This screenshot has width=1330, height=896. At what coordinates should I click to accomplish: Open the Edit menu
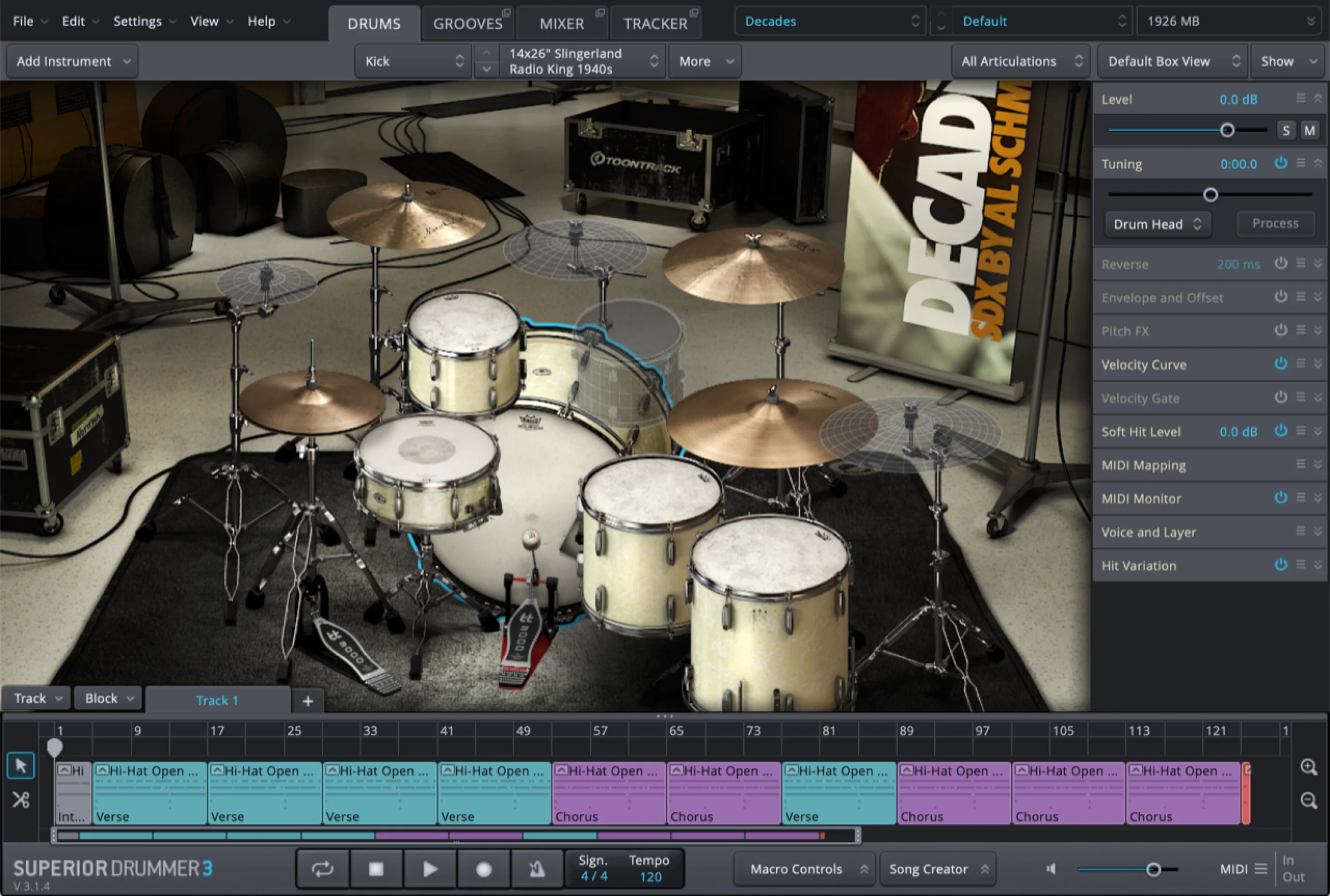(80, 21)
